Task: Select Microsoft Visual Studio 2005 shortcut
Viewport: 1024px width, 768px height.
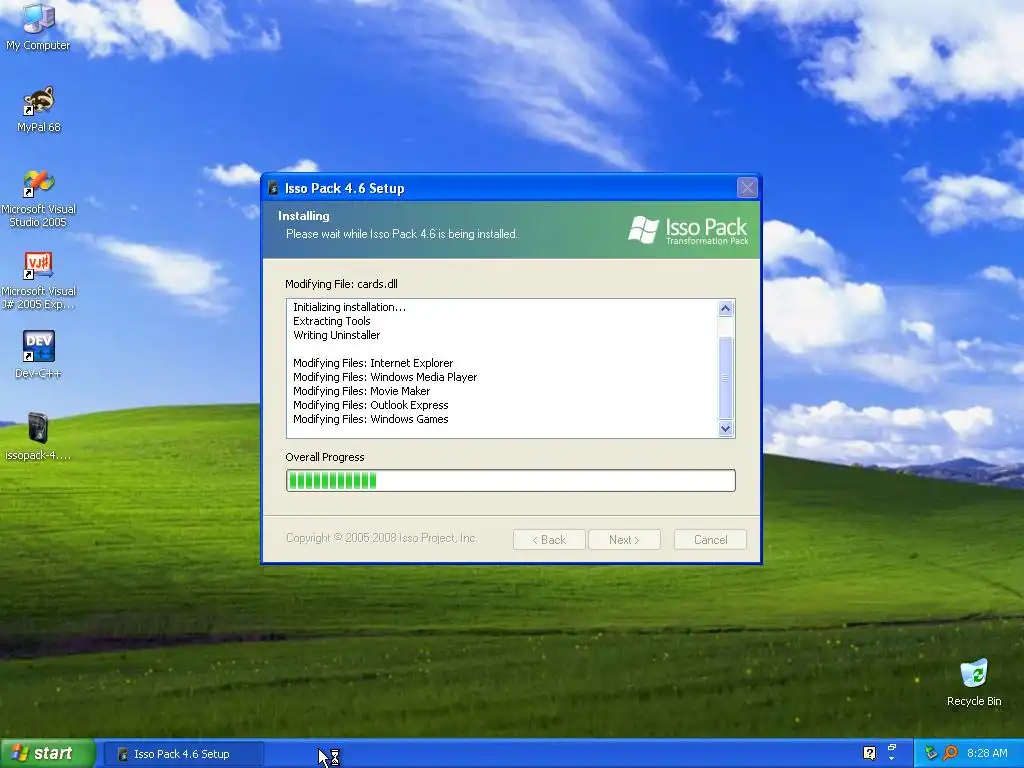Action: point(39,199)
